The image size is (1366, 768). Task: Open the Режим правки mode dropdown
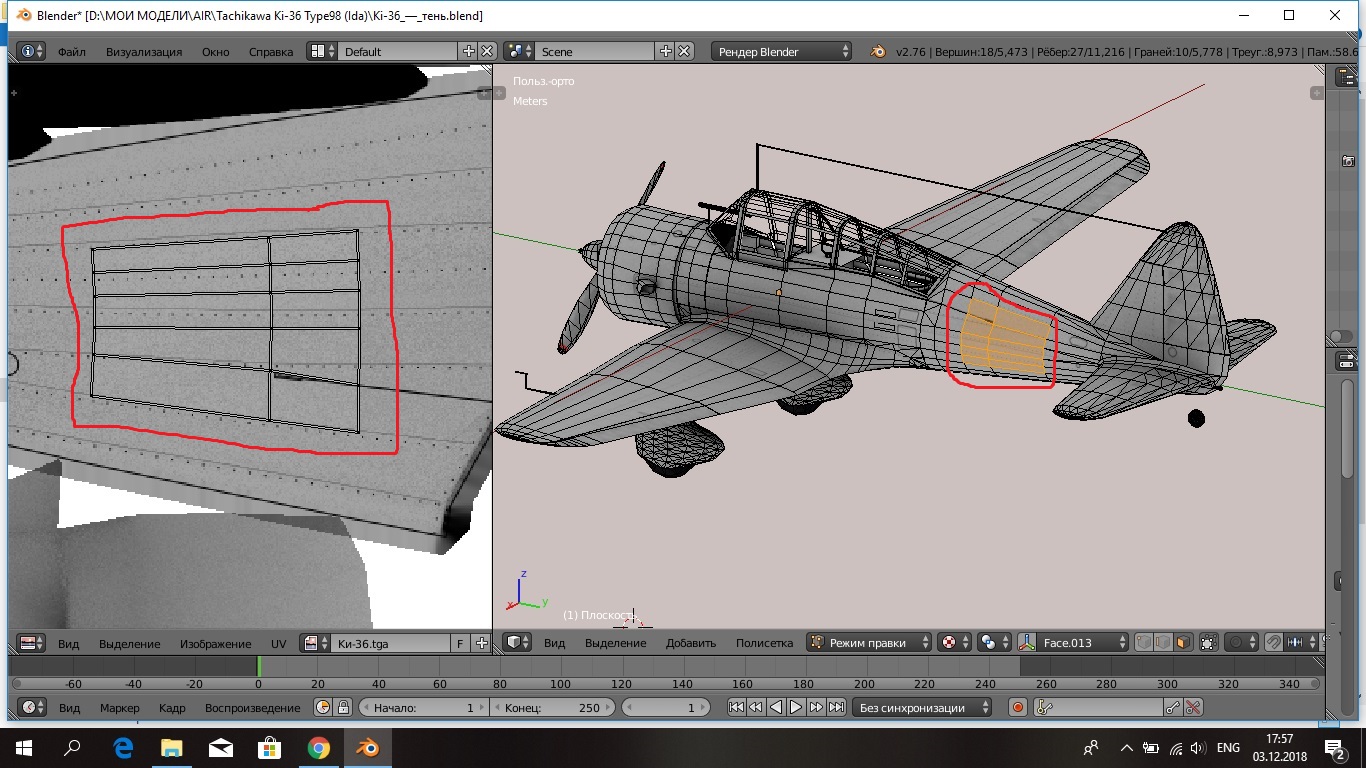click(870, 643)
